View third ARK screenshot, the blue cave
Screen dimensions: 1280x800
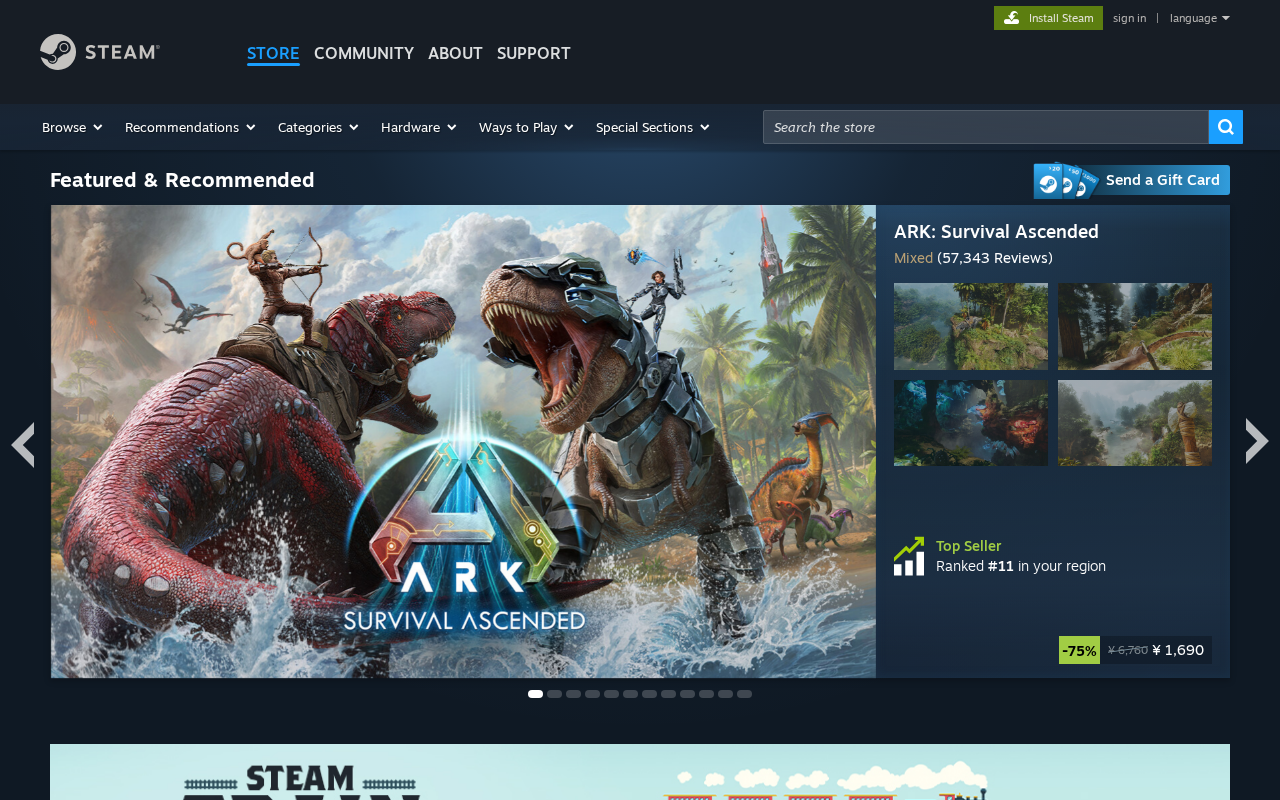971,423
